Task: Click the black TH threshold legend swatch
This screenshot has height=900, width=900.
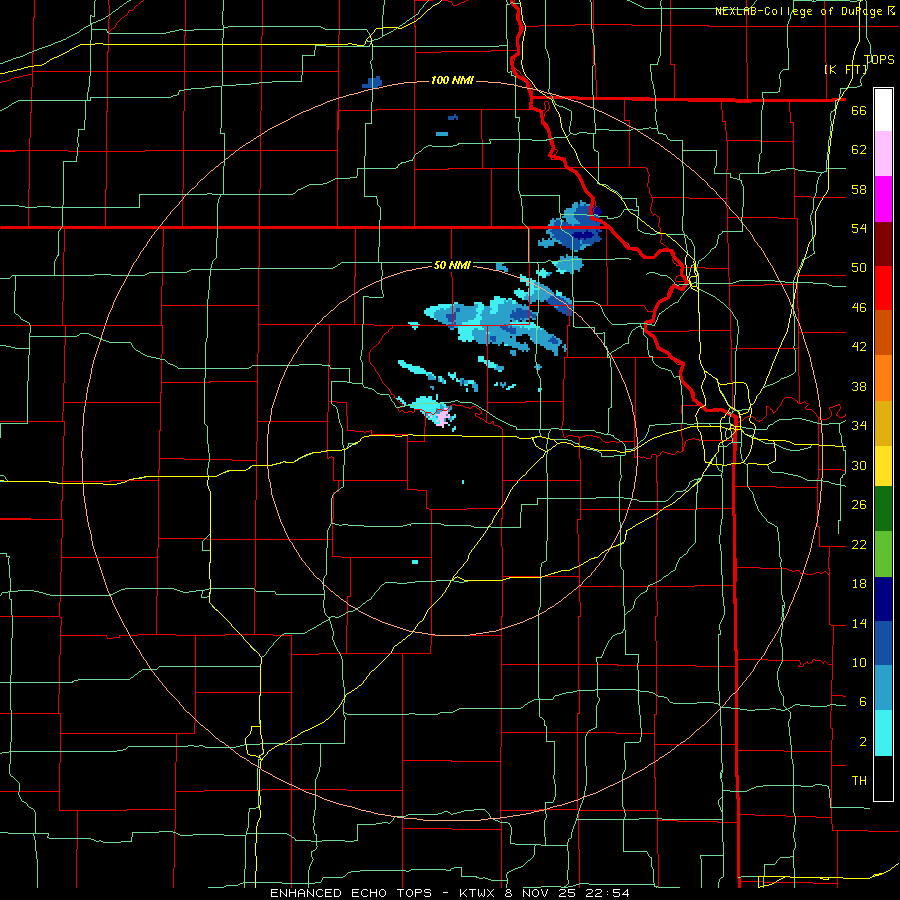Action: click(x=883, y=778)
